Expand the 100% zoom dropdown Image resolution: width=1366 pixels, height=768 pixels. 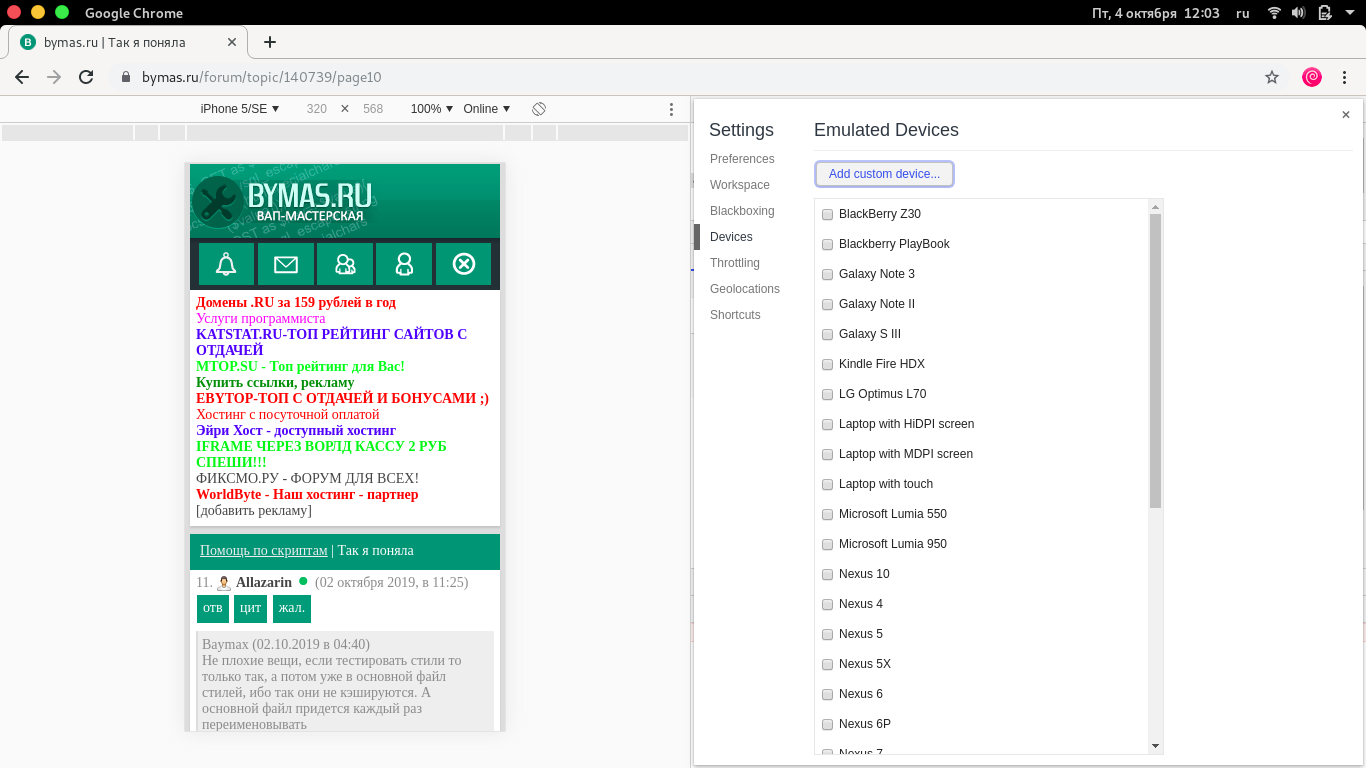point(431,109)
